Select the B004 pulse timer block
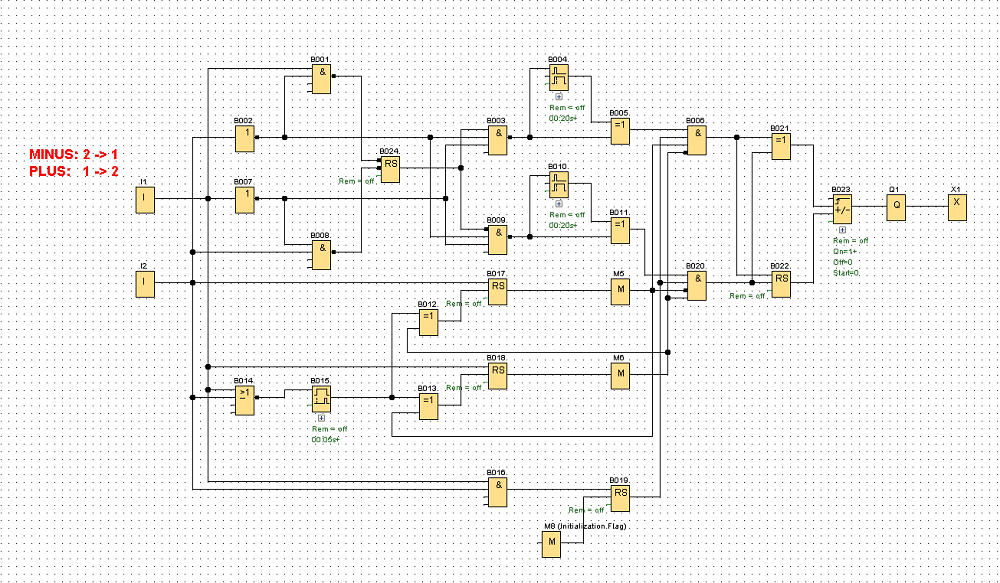This screenshot has width=1000, height=583. click(x=559, y=77)
